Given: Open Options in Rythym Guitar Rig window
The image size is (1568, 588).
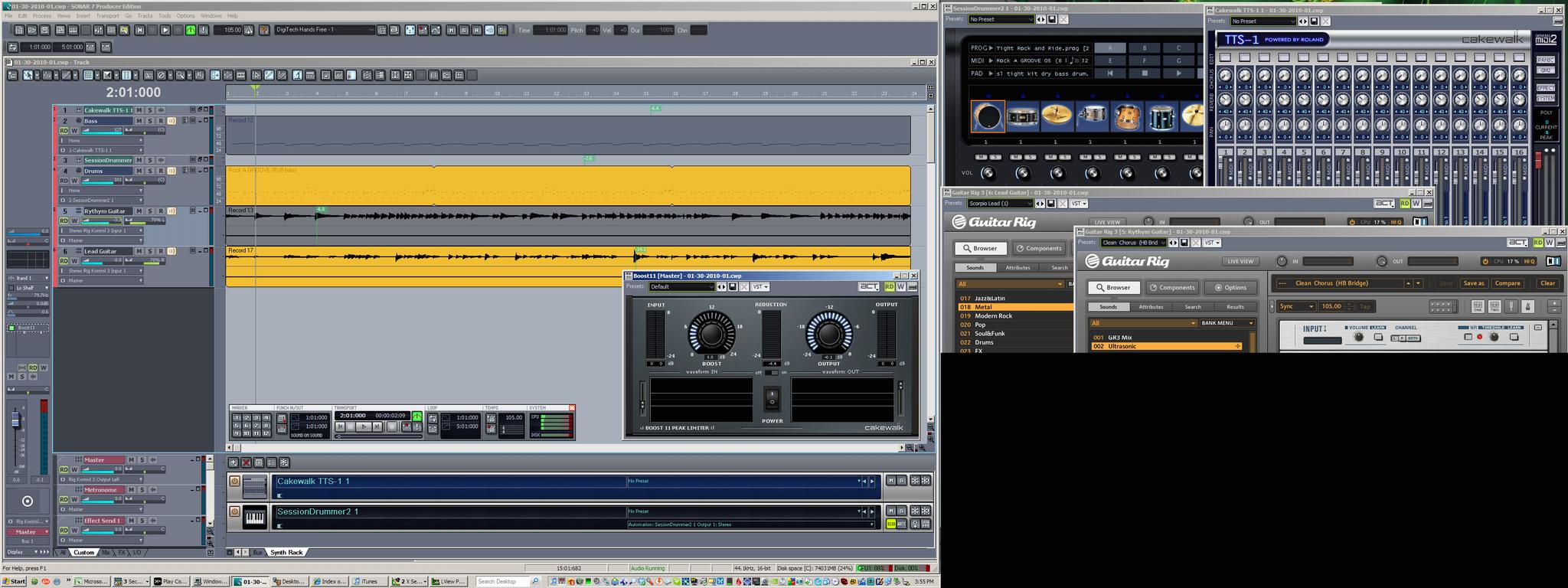Looking at the screenshot, I should [x=1230, y=288].
